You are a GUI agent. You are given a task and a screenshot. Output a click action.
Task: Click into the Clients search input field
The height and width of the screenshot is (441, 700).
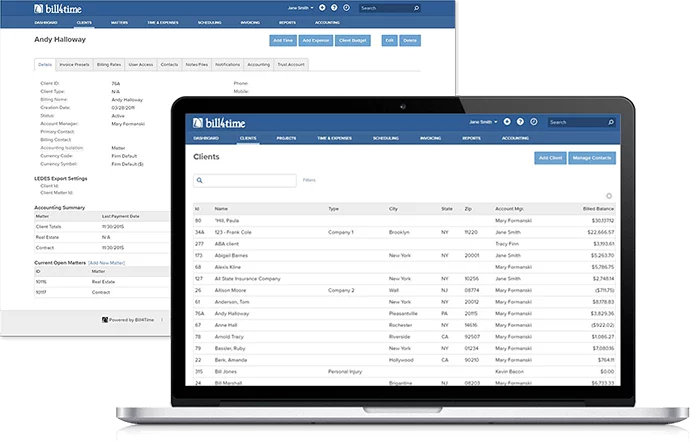pyautogui.click(x=245, y=180)
